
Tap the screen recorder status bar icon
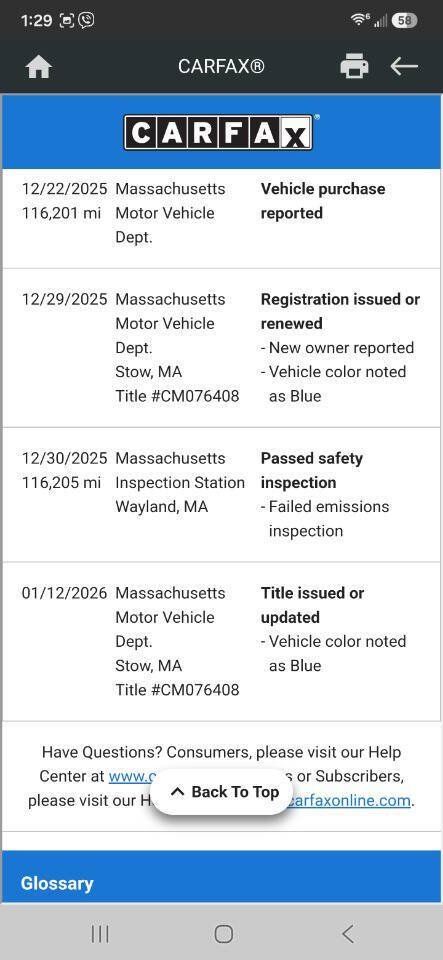[x=67, y=21]
